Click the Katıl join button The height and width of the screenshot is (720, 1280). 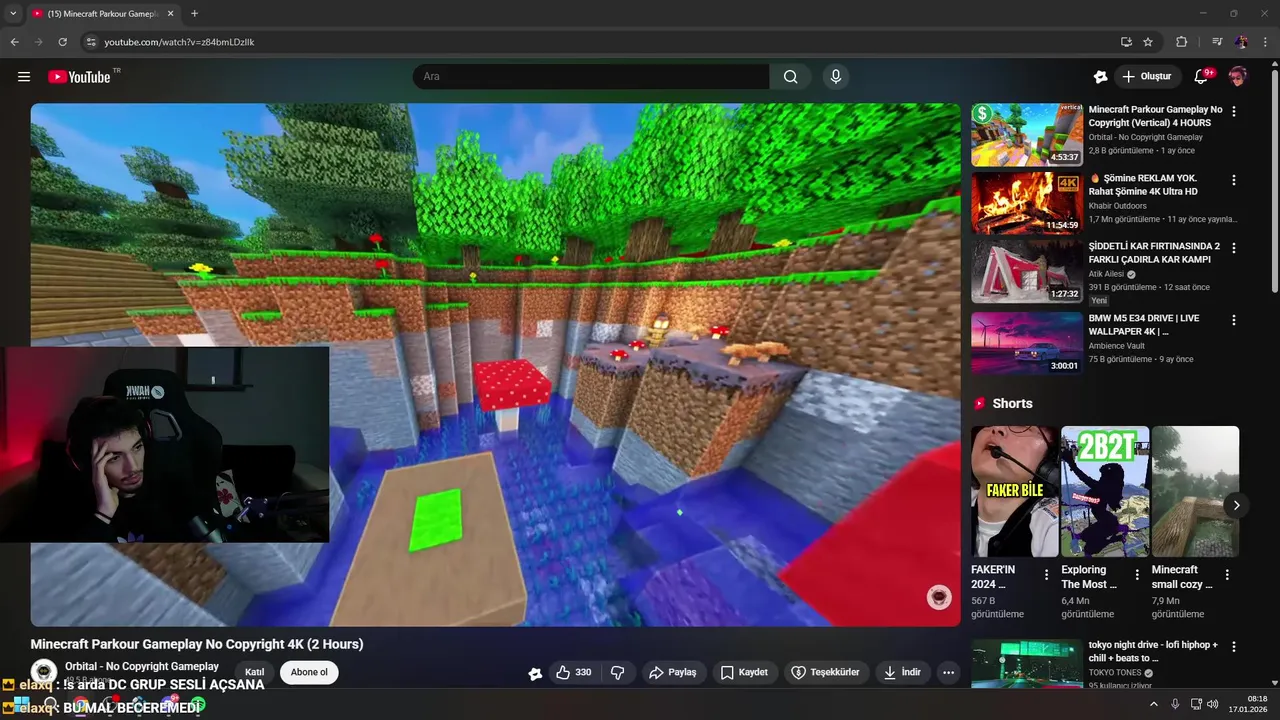pyautogui.click(x=254, y=673)
